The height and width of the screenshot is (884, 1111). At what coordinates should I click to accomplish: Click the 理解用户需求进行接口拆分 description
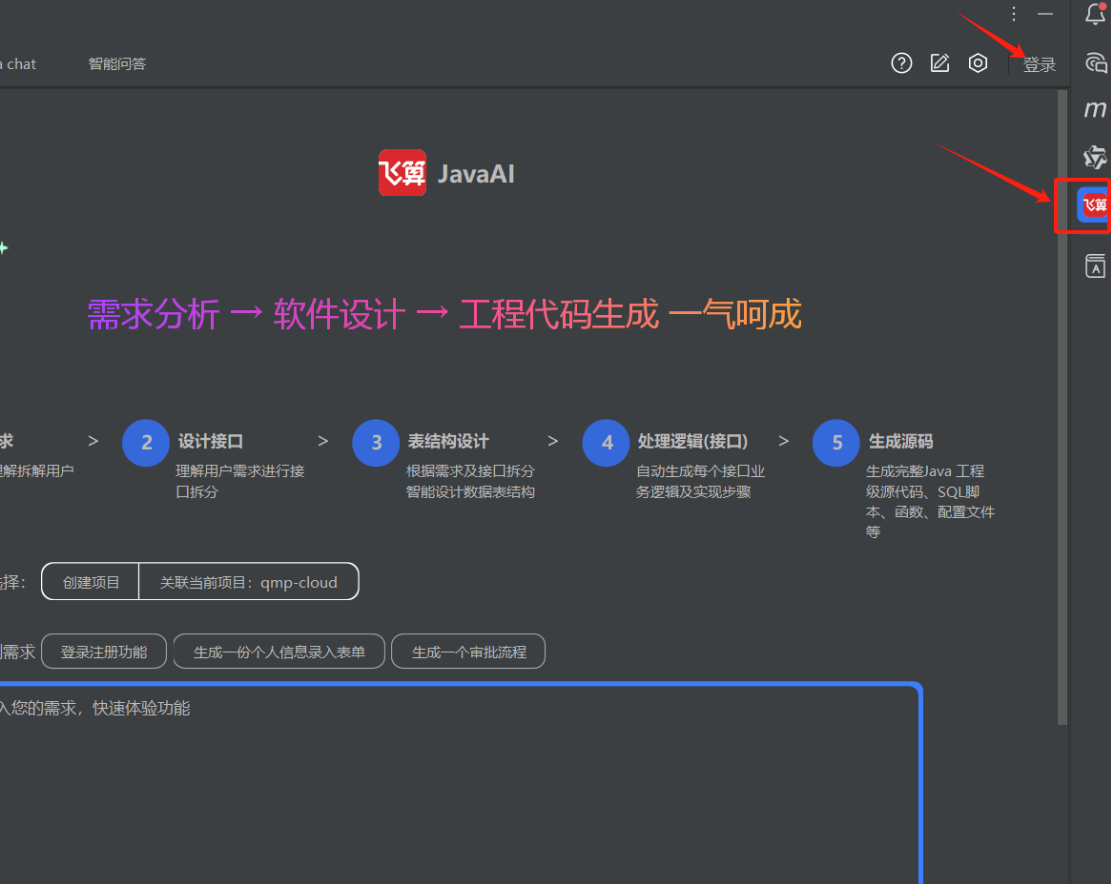(239, 481)
